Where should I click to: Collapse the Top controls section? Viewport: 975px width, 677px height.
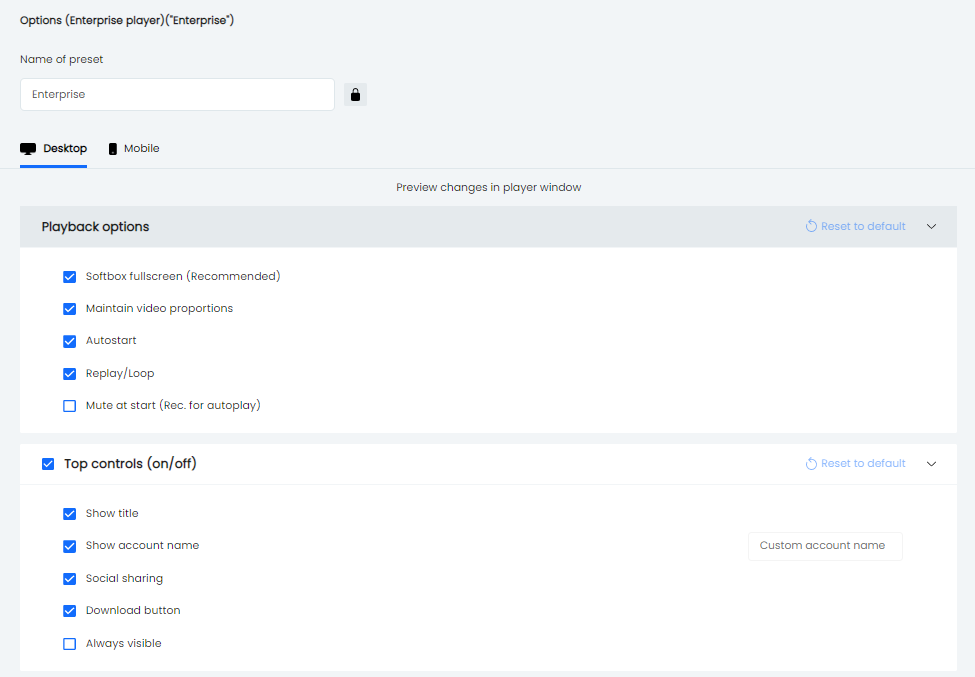click(x=931, y=463)
